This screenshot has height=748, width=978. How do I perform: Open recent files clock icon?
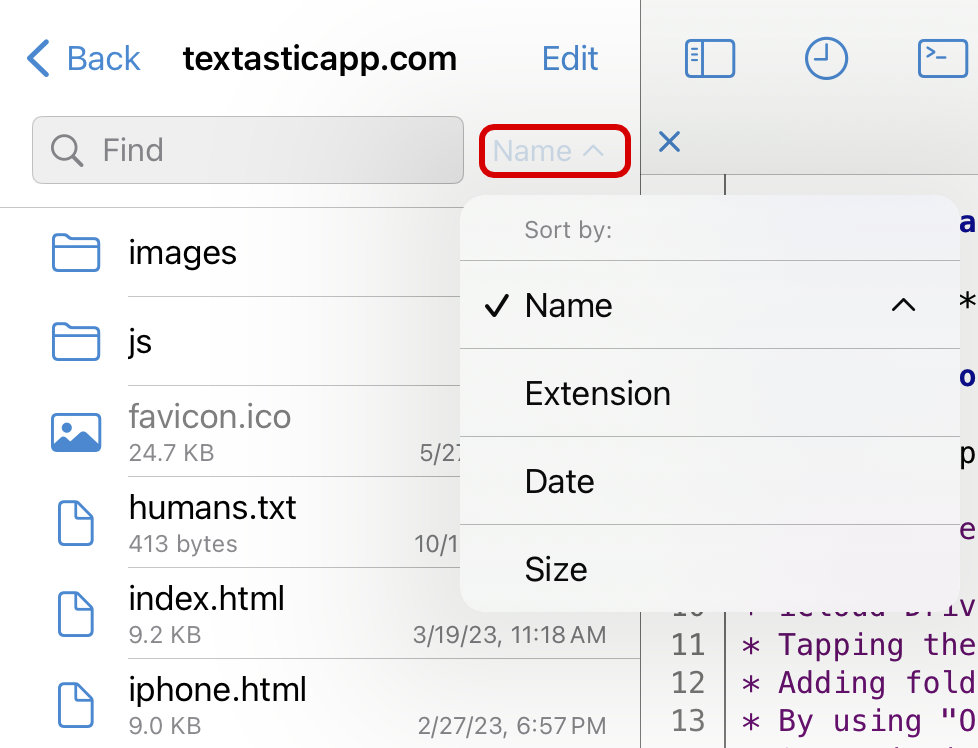click(x=826, y=59)
